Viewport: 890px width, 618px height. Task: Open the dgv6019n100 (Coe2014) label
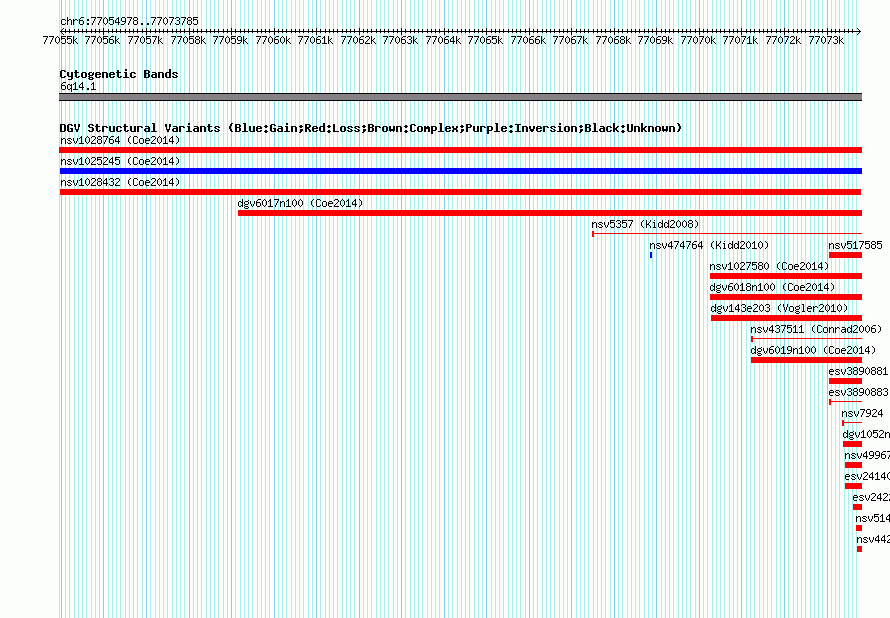coord(813,350)
